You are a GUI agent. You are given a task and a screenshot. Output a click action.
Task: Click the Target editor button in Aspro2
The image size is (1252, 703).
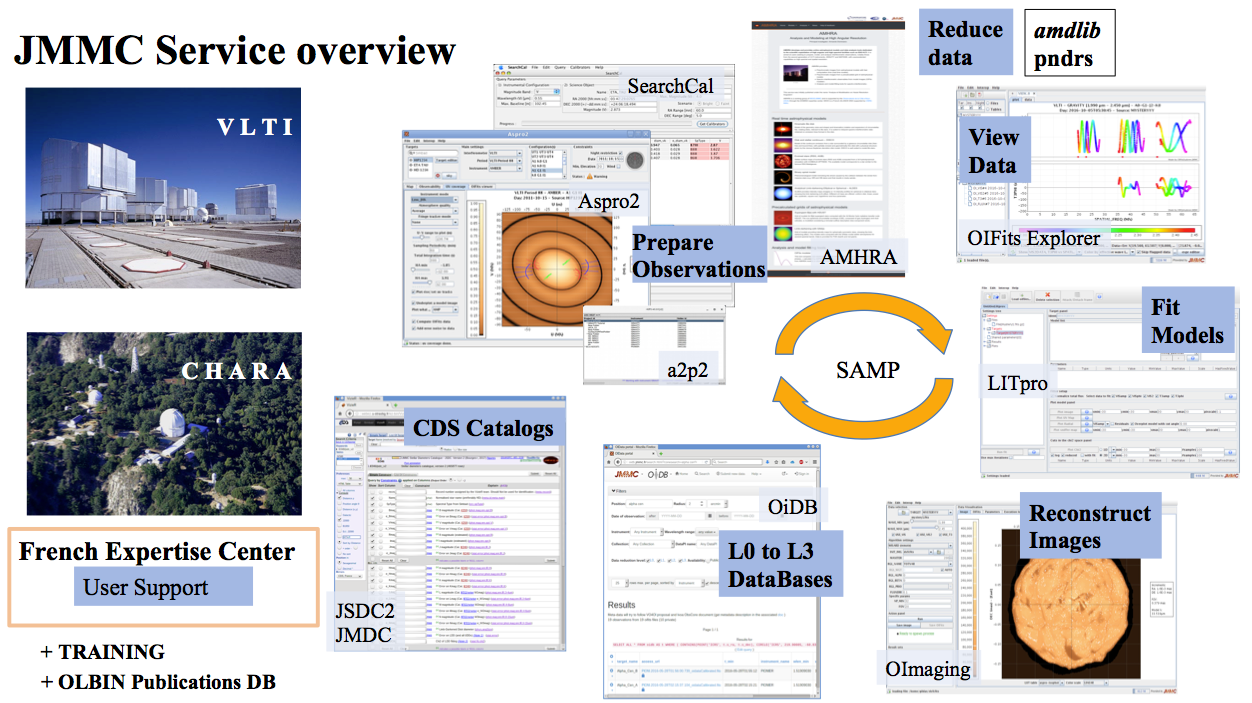(x=446, y=161)
